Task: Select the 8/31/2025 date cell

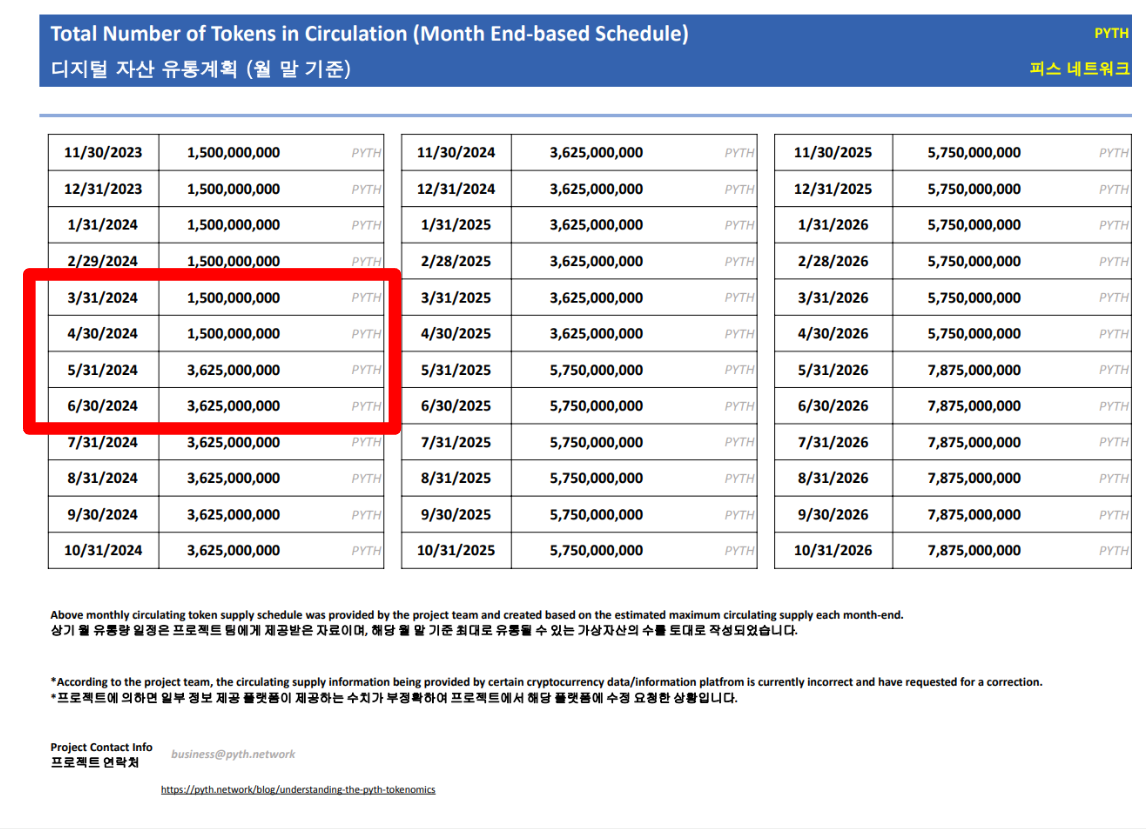Action: pyautogui.click(x=456, y=478)
